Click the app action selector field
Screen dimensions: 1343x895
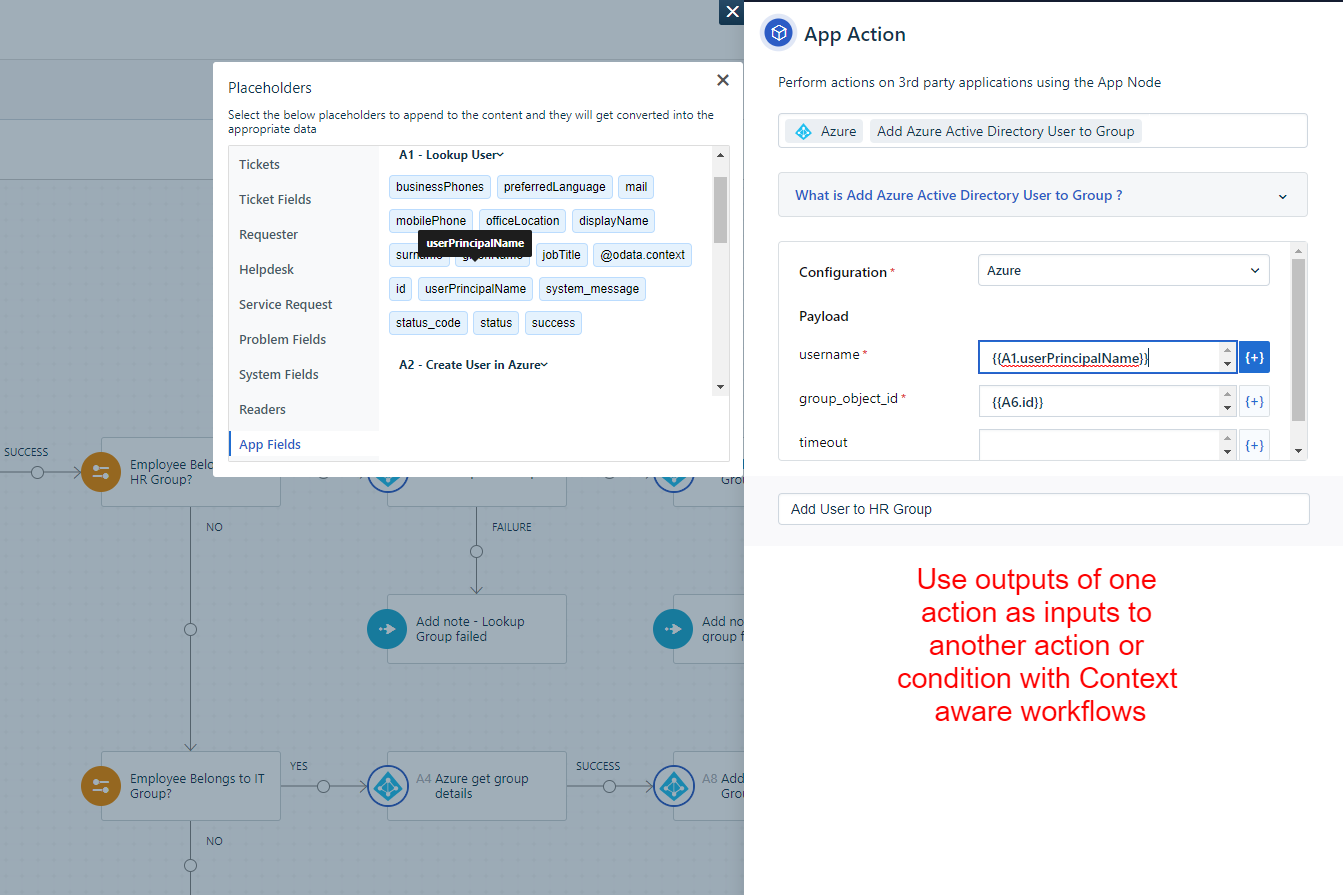1043,131
